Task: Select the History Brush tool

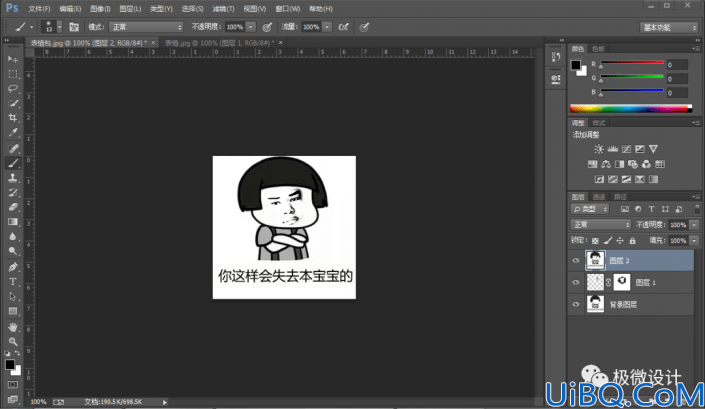Action: [13, 192]
